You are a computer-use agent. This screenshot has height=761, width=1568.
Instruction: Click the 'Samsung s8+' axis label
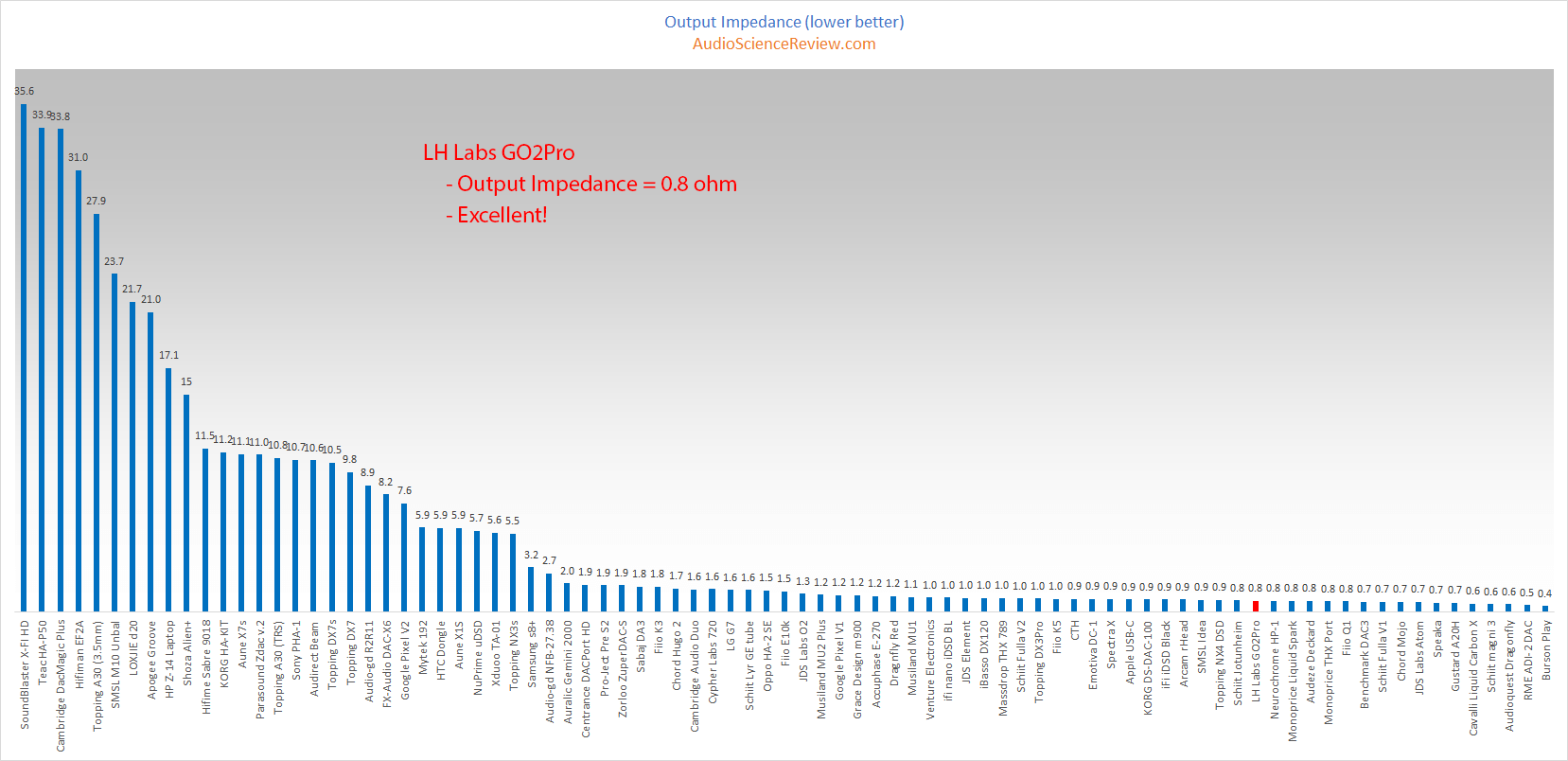(x=531, y=653)
